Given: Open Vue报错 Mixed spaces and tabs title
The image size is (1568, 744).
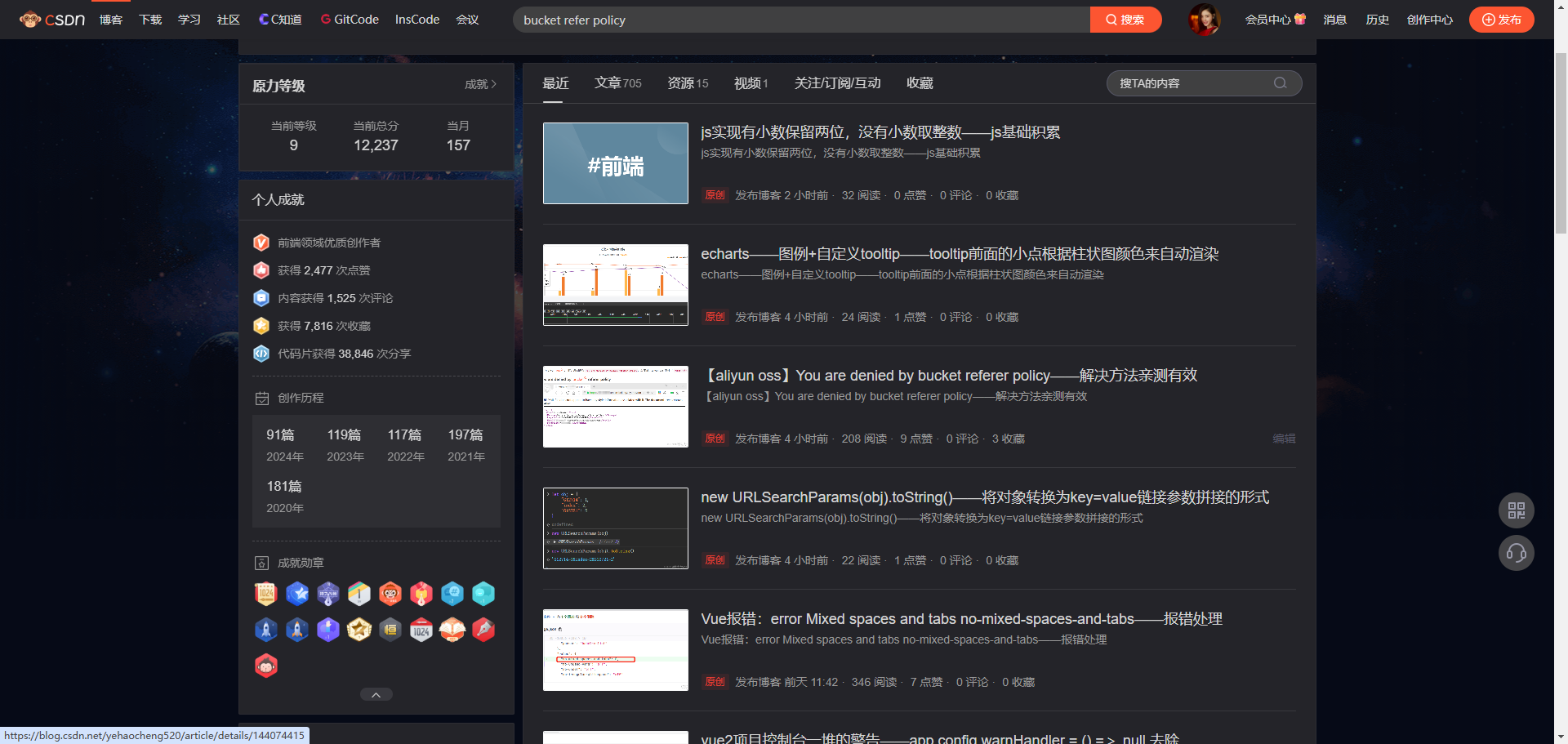Looking at the screenshot, I should (961, 619).
